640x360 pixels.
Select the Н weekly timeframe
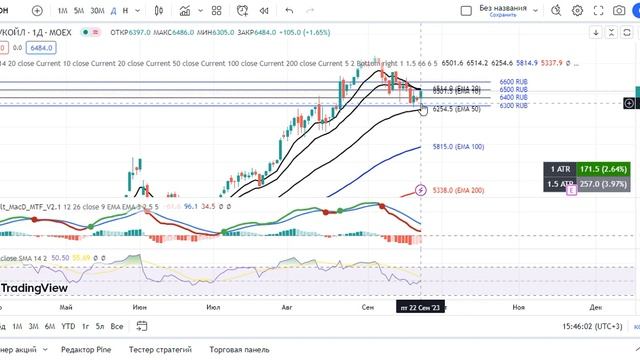click(125, 11)
